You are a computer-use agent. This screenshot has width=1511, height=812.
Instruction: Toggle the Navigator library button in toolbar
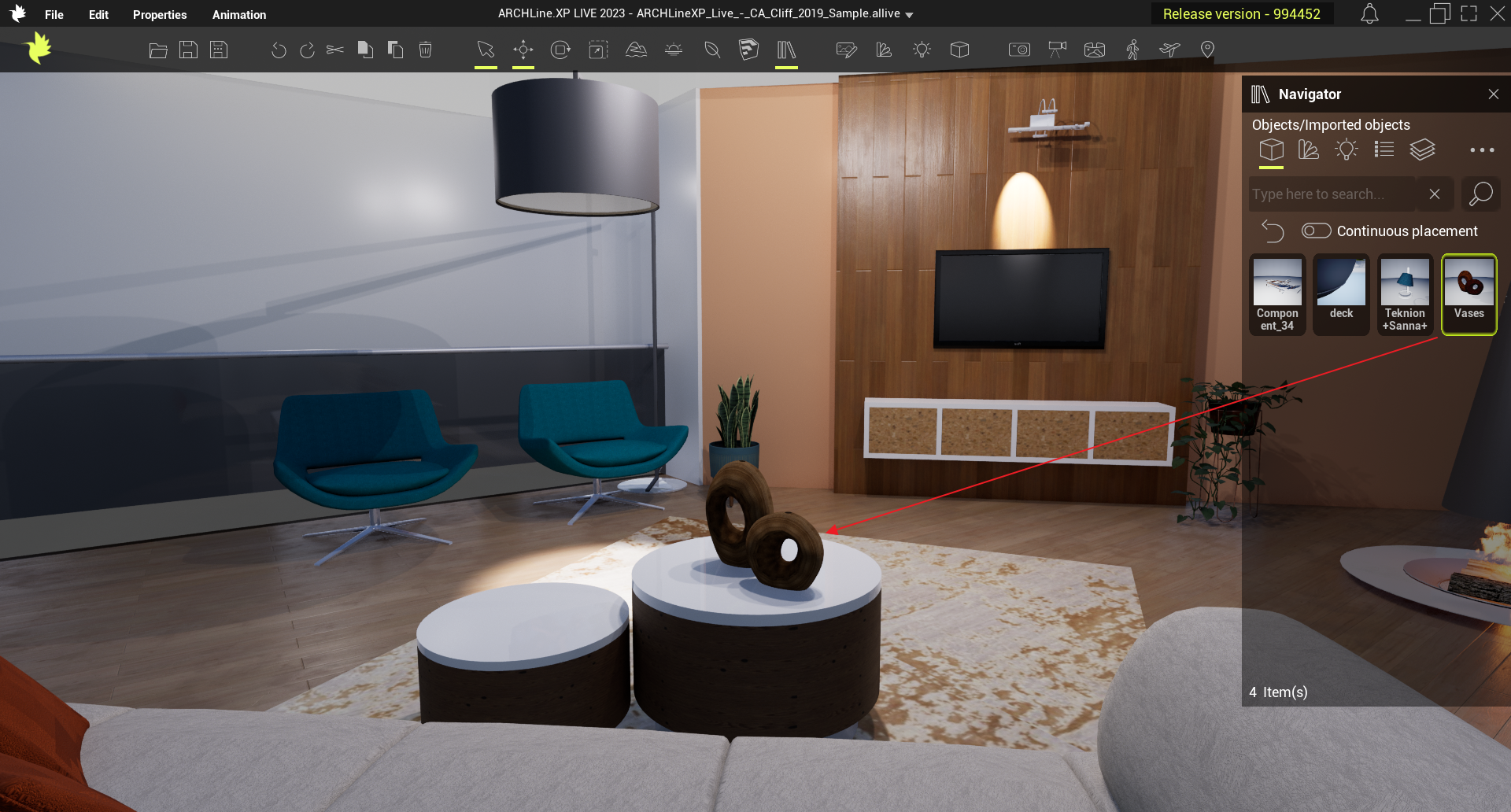786,50
